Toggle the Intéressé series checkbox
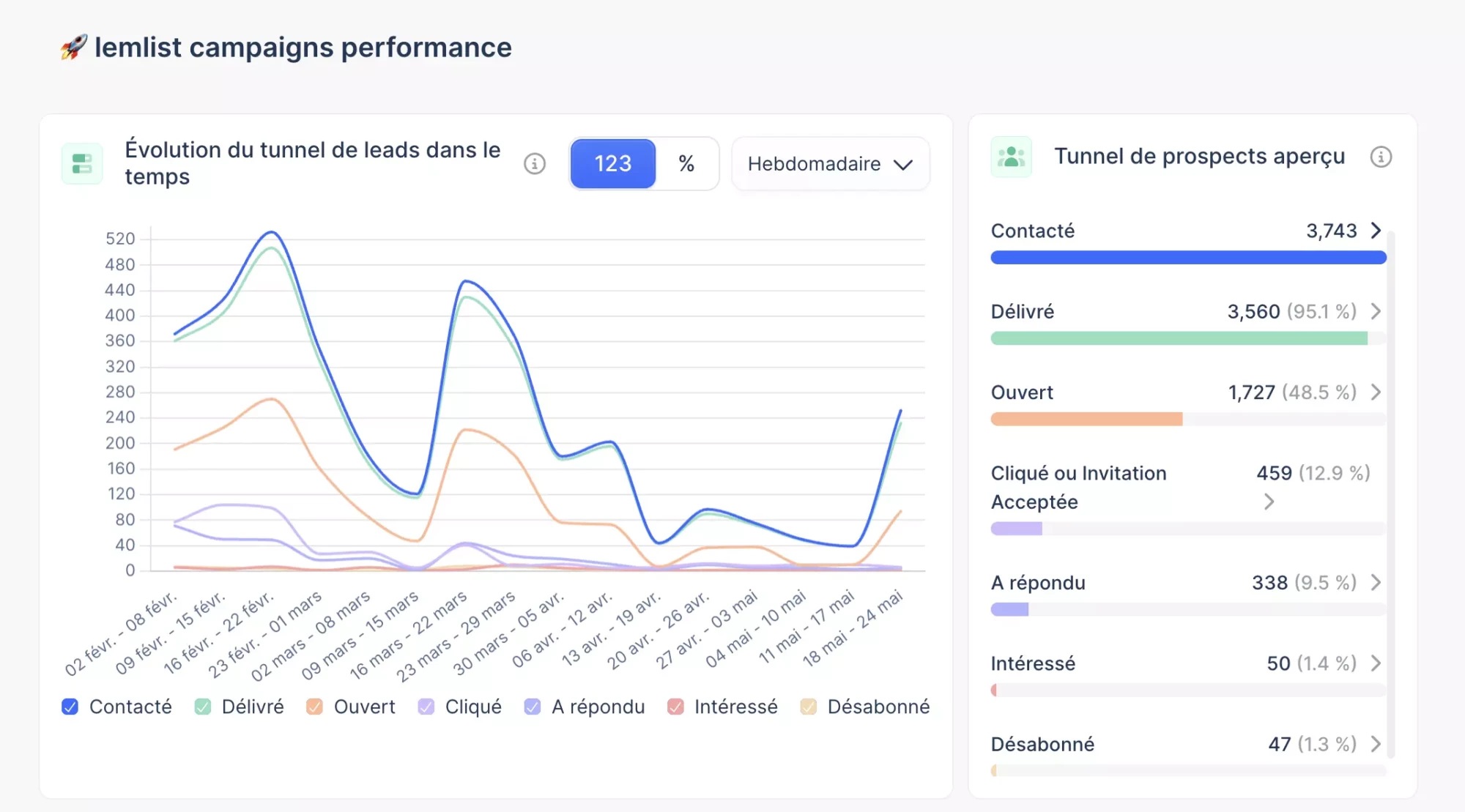 [x=675, y=707]
